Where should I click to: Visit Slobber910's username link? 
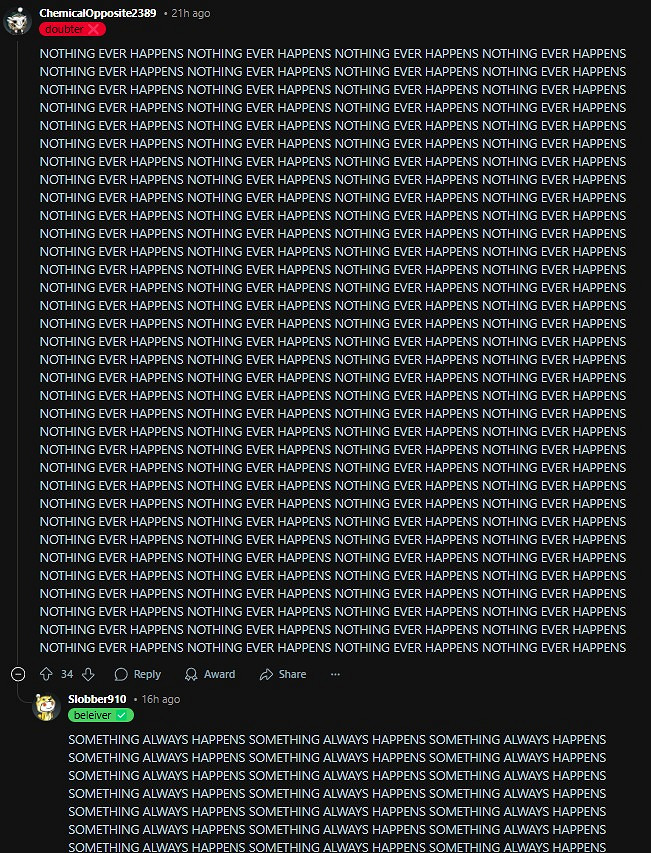click(x=97, y=699)
